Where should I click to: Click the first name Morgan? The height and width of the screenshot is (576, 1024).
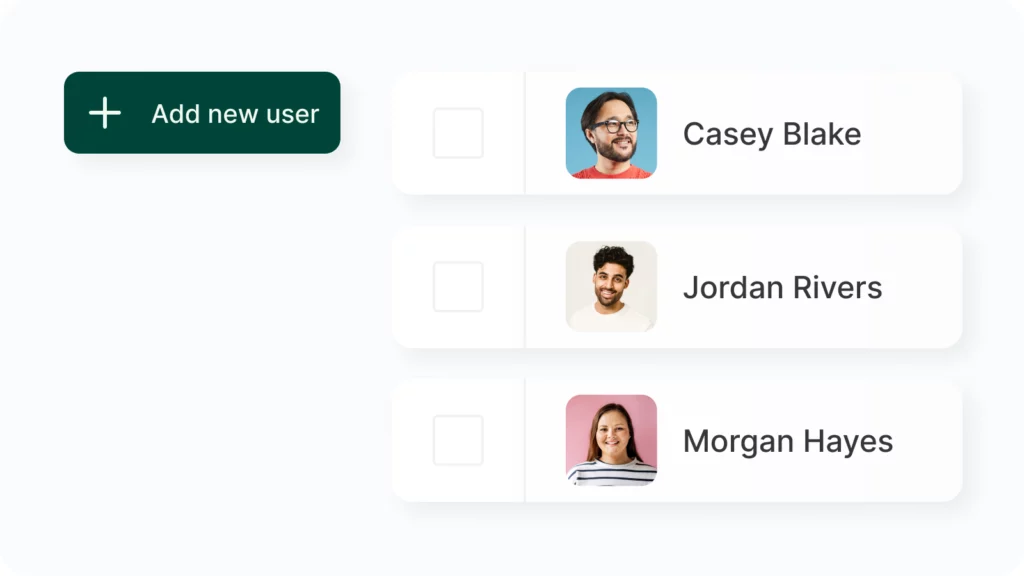[731, 442]
